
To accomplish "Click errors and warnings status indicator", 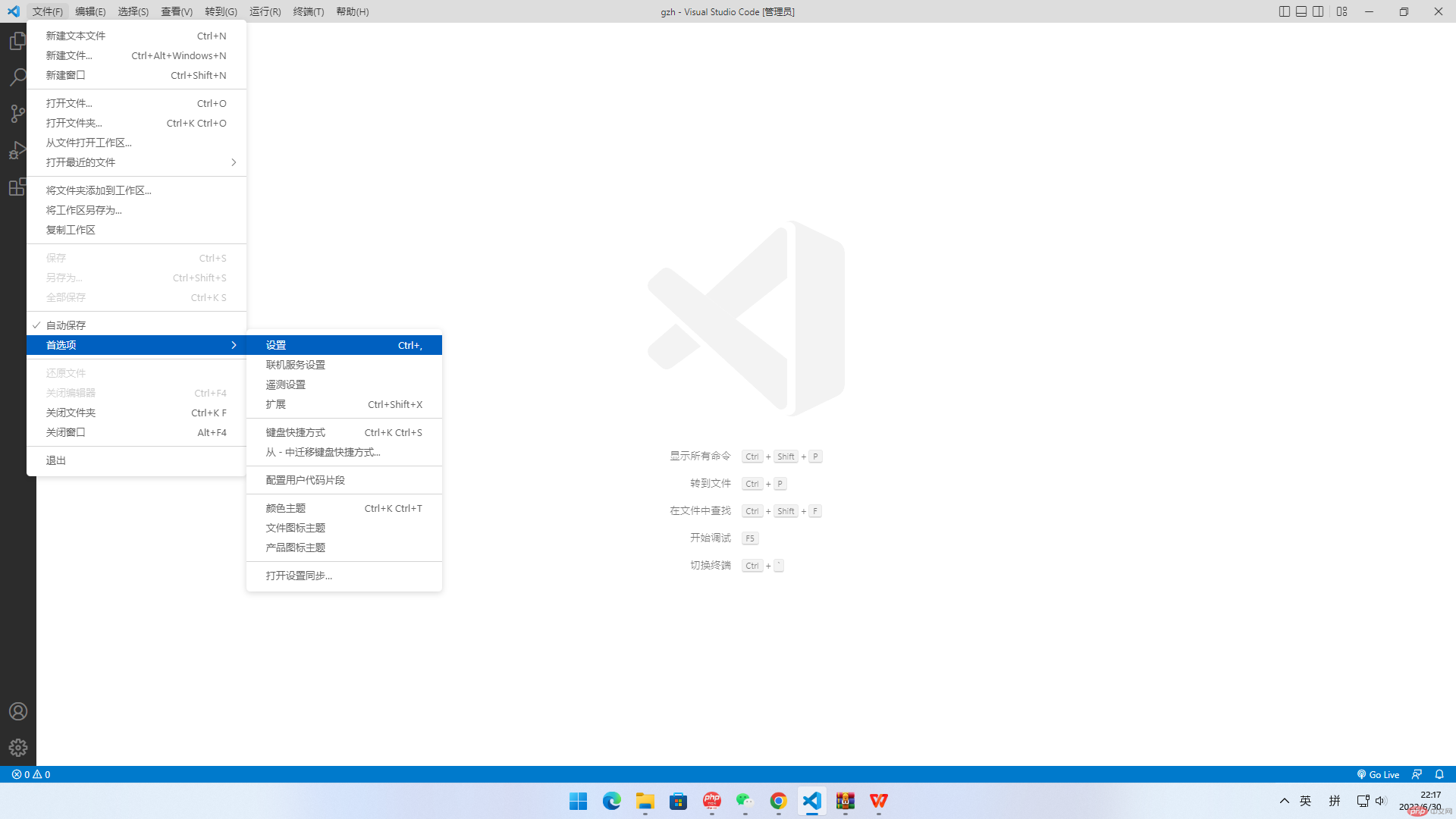I will [31, 774].
